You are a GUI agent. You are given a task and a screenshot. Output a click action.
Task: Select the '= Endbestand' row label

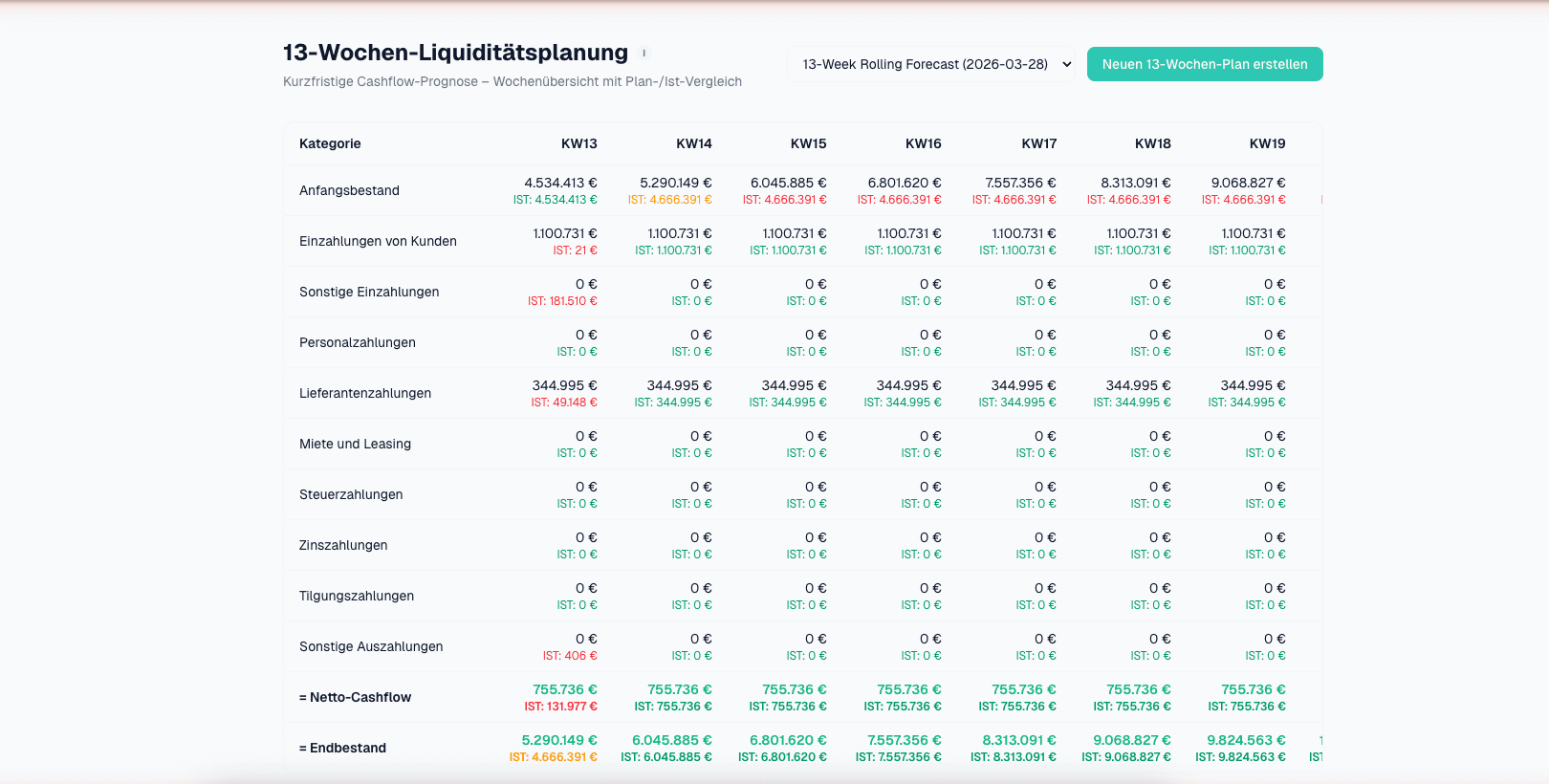click(x=342, y=748)
